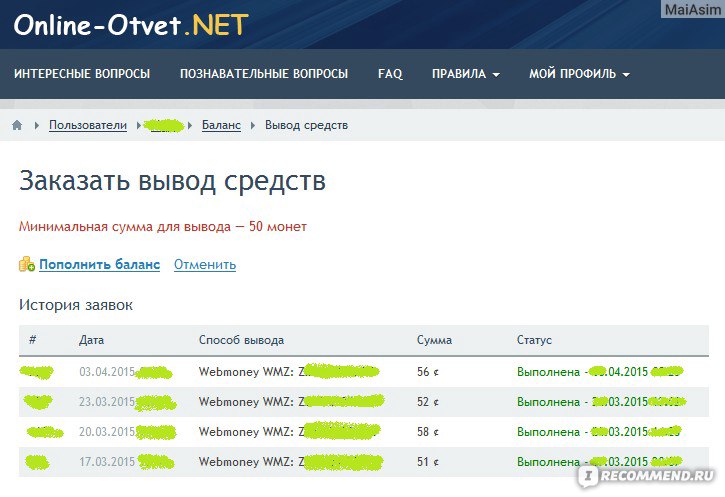Open Познавательные вопросы menu item
The height and width of the screenshot is (497, 725).
click(x=264, y=74)
